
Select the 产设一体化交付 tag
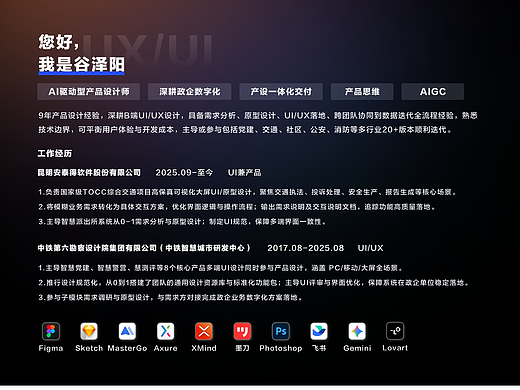281,92
